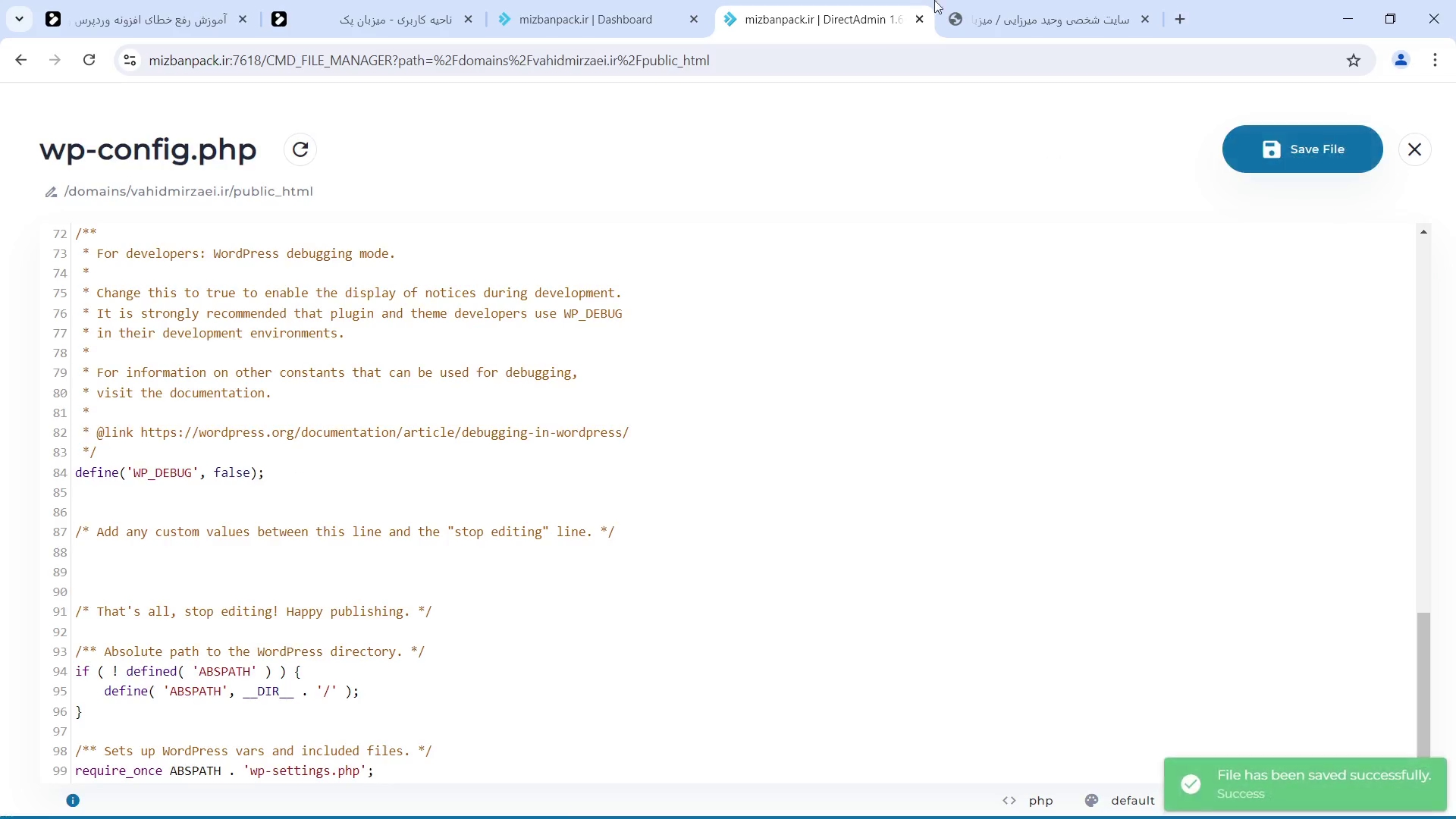Click the 'Sets up WordPress vars' comment
1456x819 pixels.
point(253,752)
